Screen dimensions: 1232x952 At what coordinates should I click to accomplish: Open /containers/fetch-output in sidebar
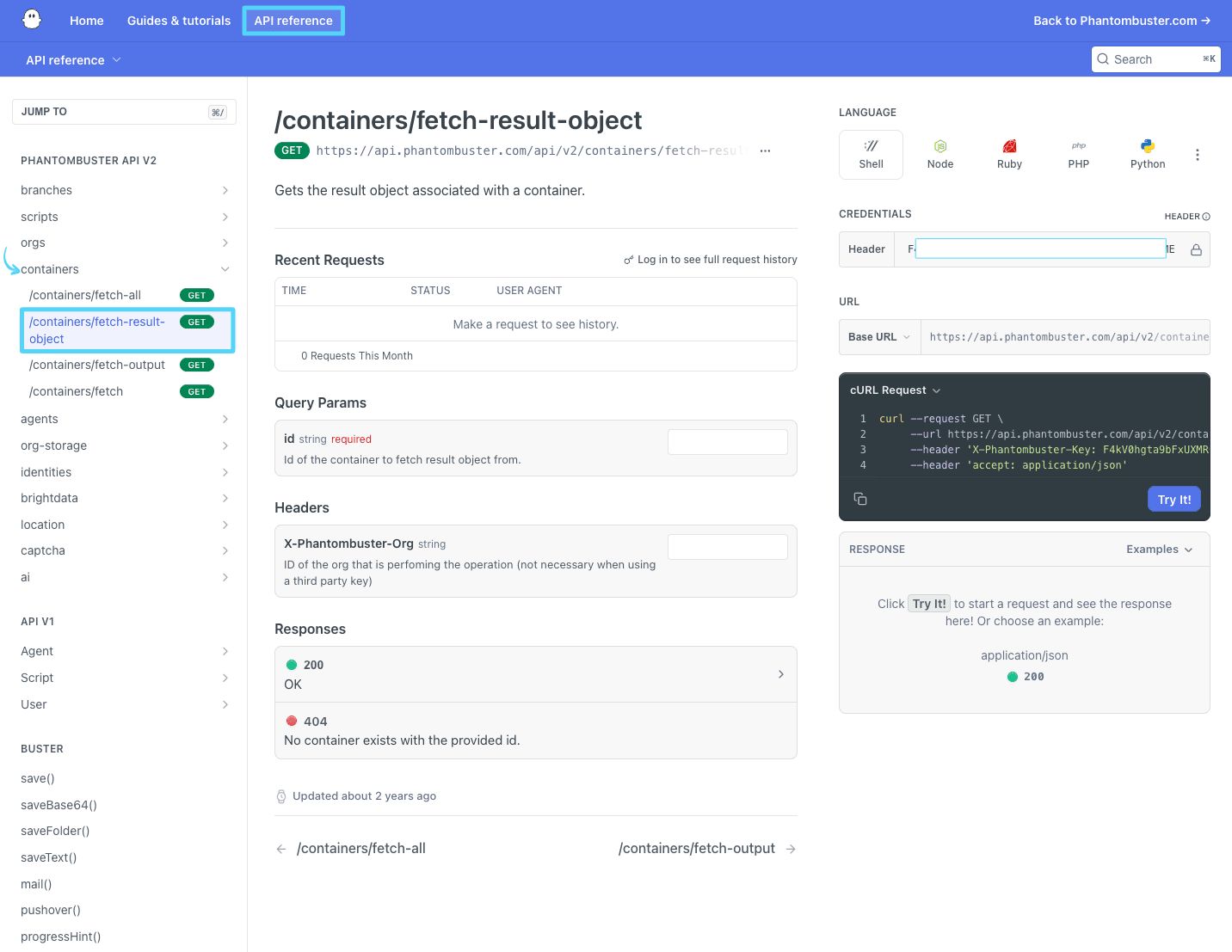[x=97, y=365]
